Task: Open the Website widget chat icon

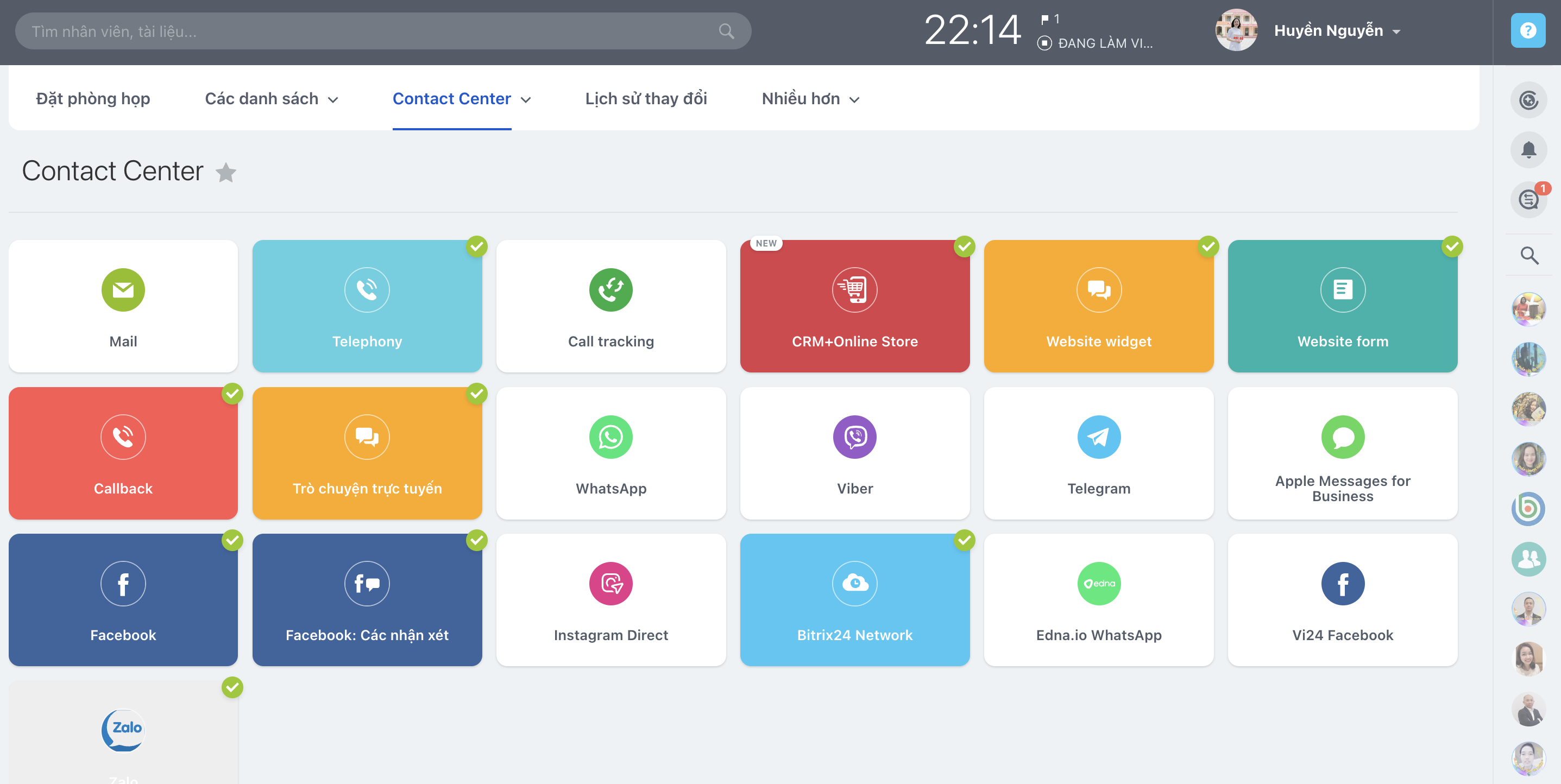Action: click(1099, 289)
